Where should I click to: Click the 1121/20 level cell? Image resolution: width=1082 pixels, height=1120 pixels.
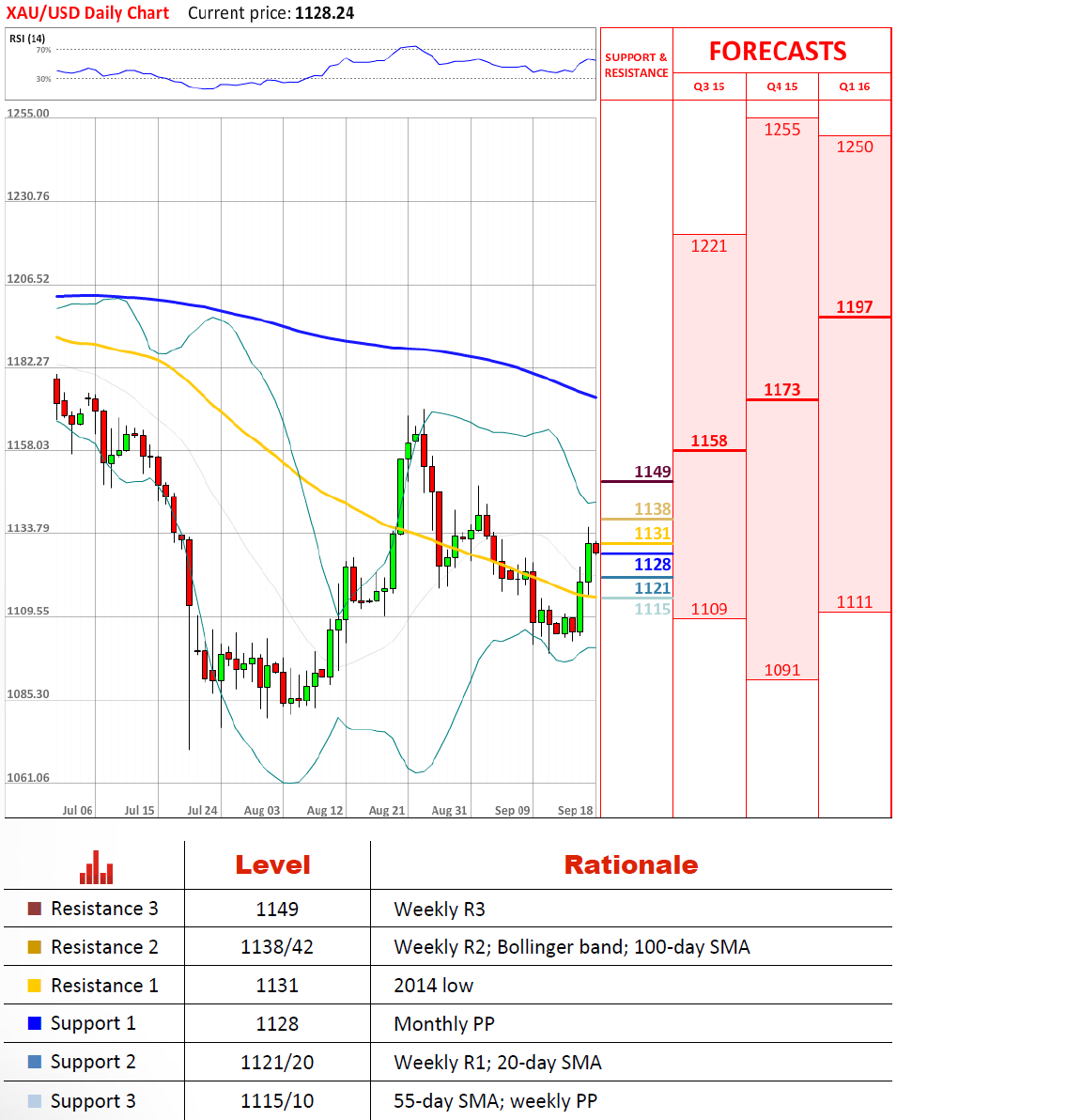coord(277,1062)
